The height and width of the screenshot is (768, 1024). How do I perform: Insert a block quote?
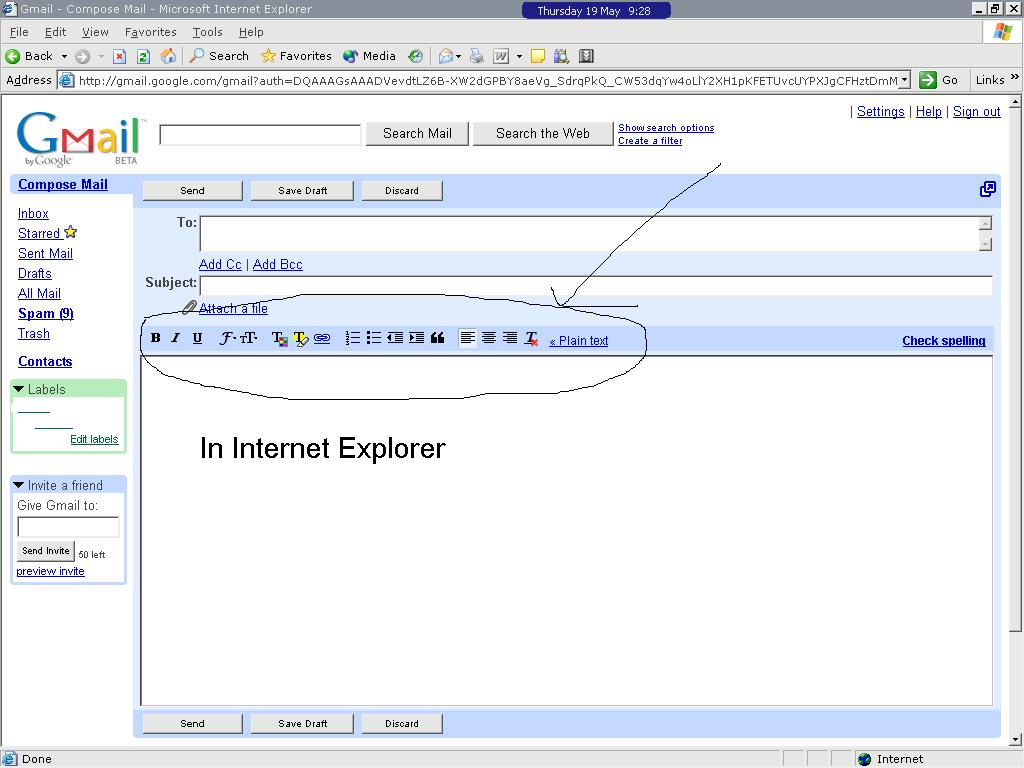[x=437, y=338]
